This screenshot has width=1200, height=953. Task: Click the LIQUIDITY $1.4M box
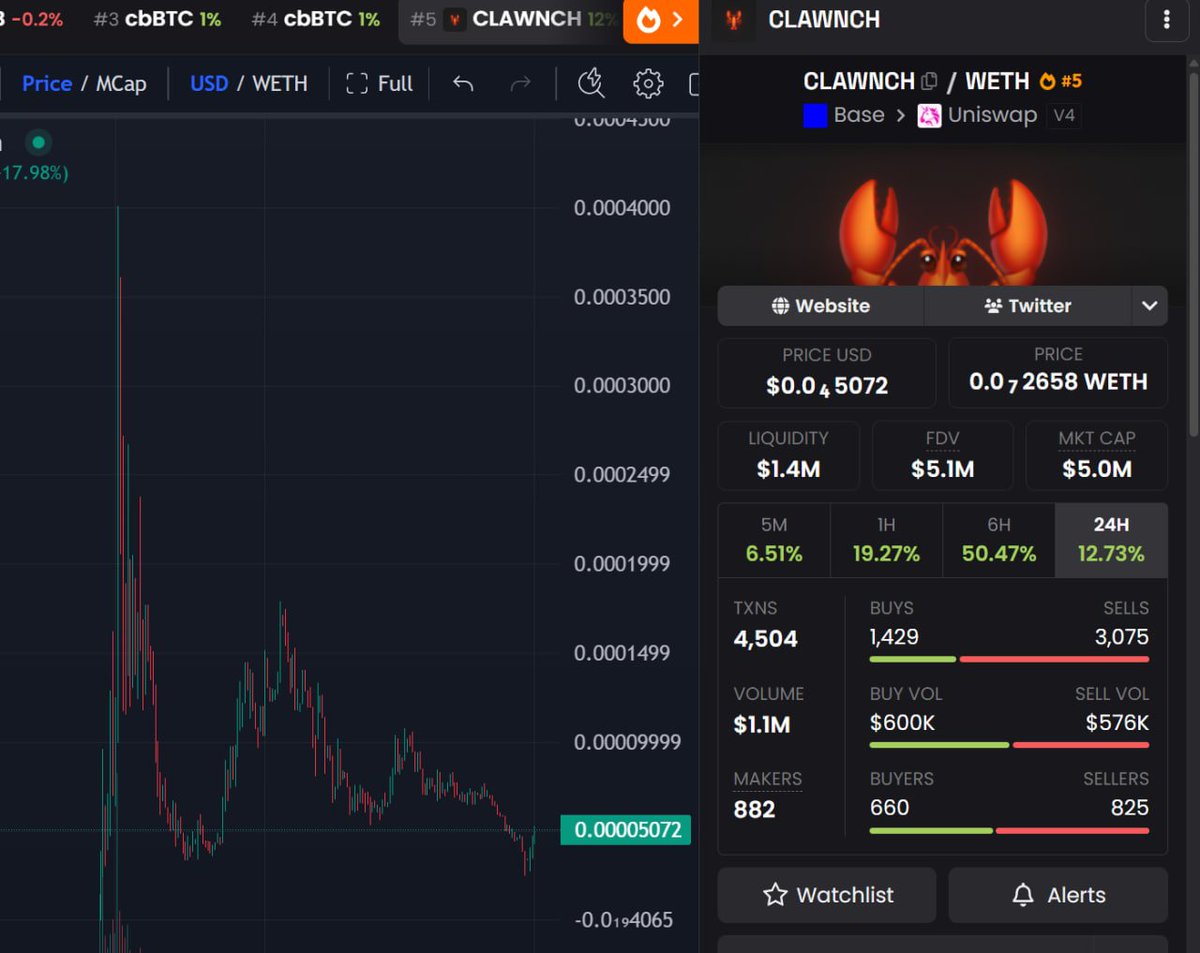[789, 455]
